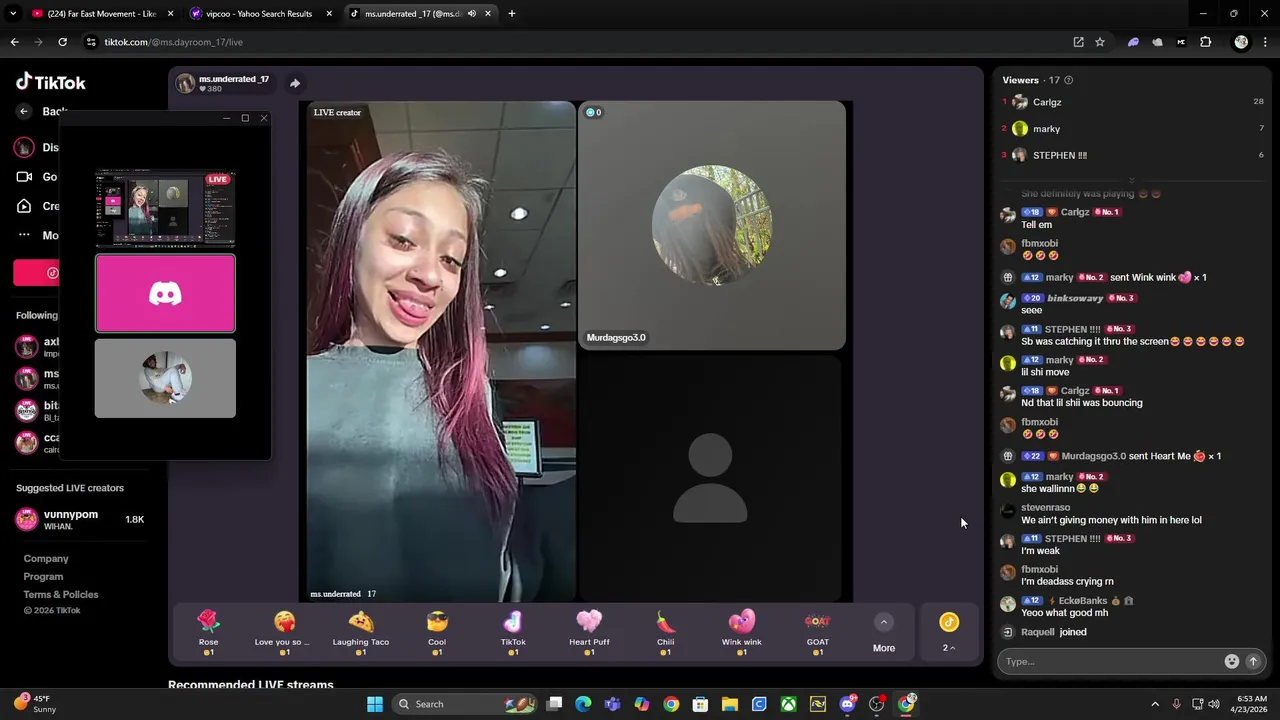Click EckøBanks username in chat
This screenshot has width=1280, height=720.
pyautogui.click(x=1082, y=601)
